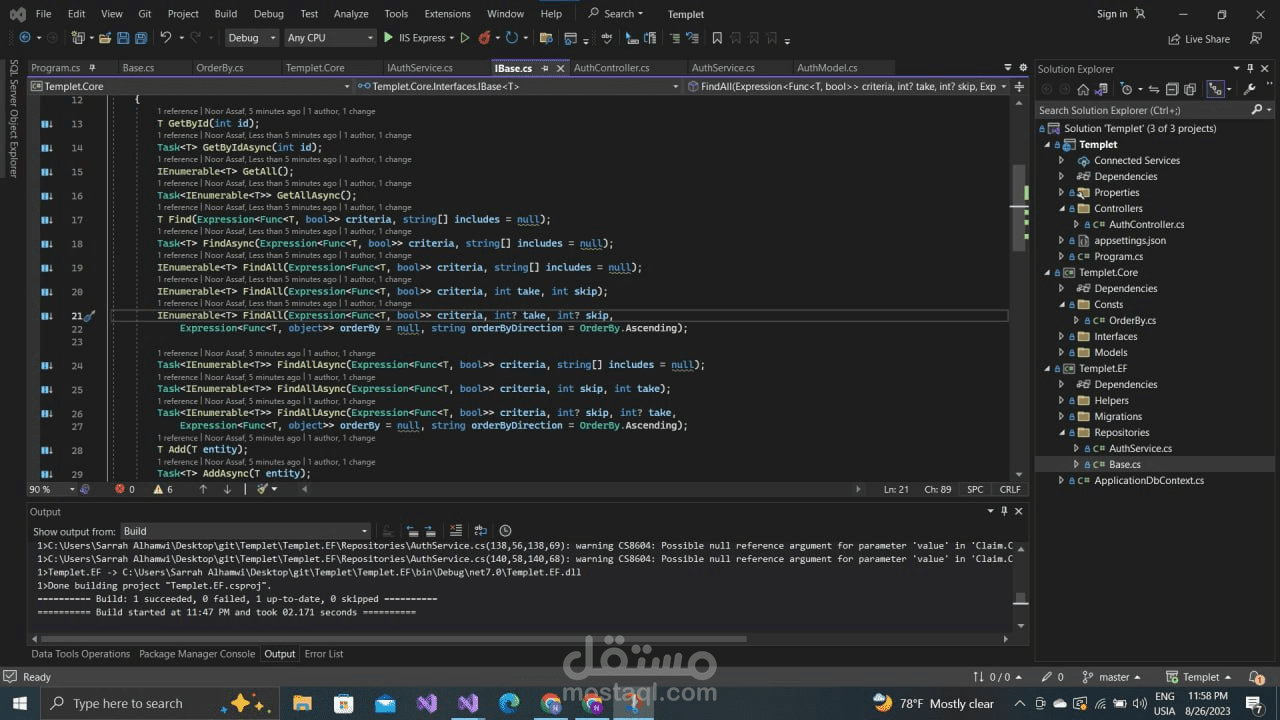Expand the Models folder in Templet.Core
The width and height of the screenshot is (1280, 720).
pos(1061,352)
